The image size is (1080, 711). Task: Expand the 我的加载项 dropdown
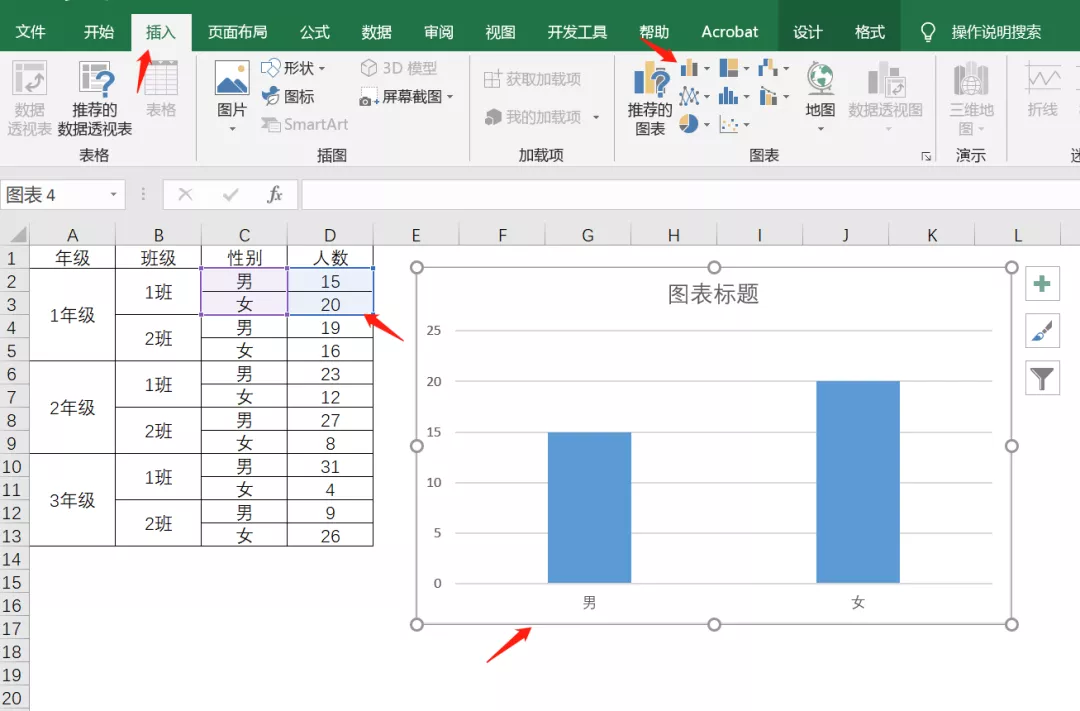click(596, 117)
